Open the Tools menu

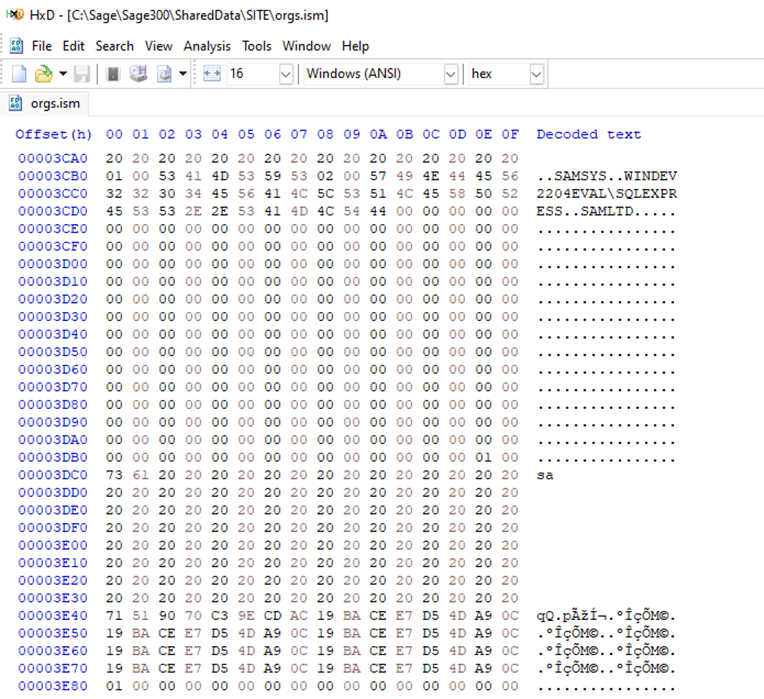256,46
